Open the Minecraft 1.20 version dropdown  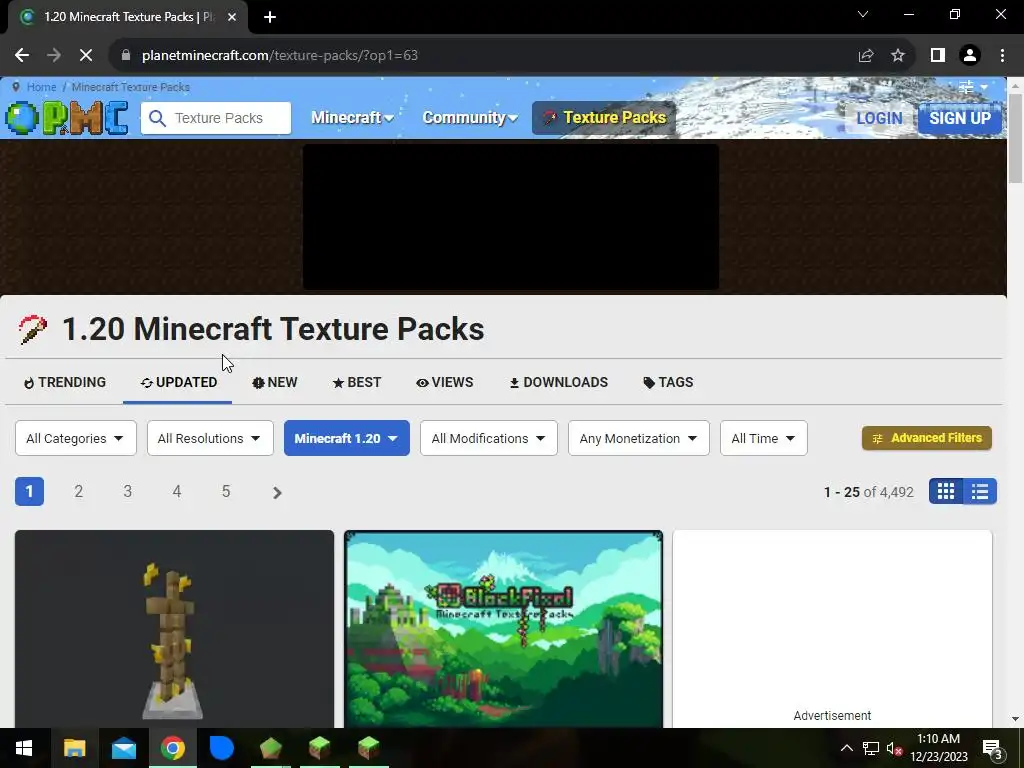pyautogui.click(x=347, y=438)
